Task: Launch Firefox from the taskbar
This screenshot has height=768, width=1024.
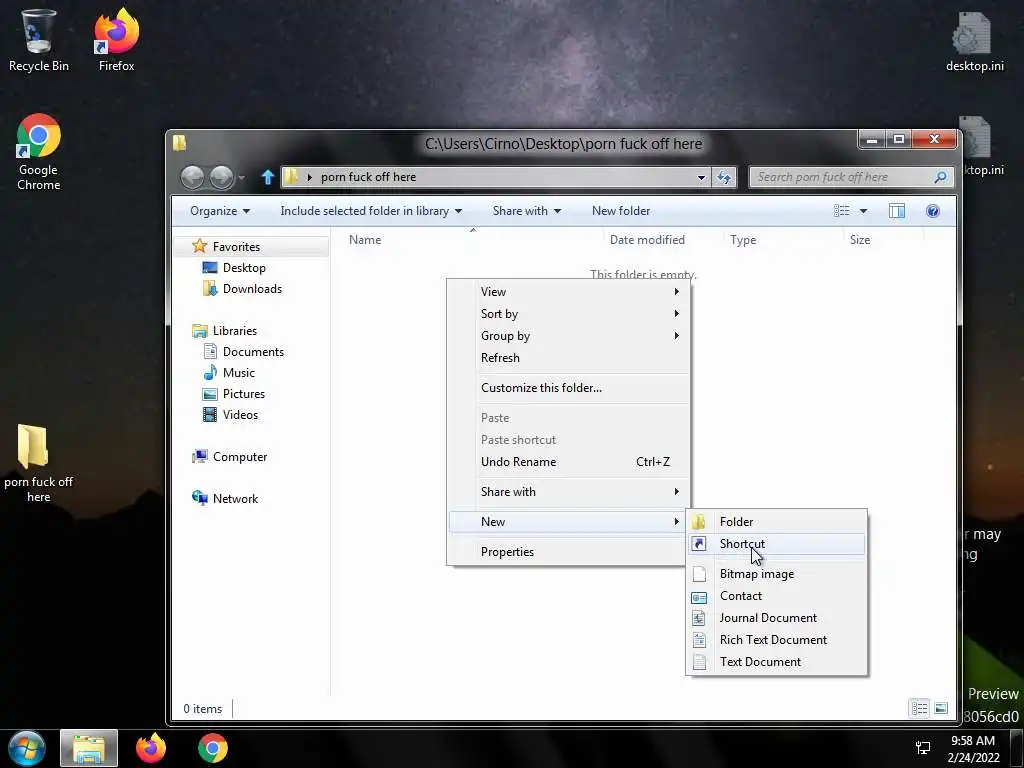Action: (x=151, y=748)
